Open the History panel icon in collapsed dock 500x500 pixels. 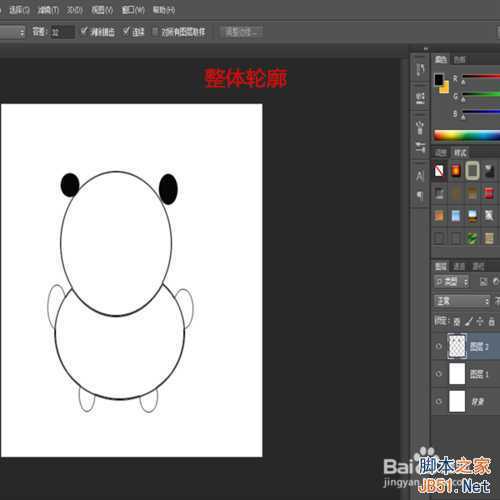[420, 70]
